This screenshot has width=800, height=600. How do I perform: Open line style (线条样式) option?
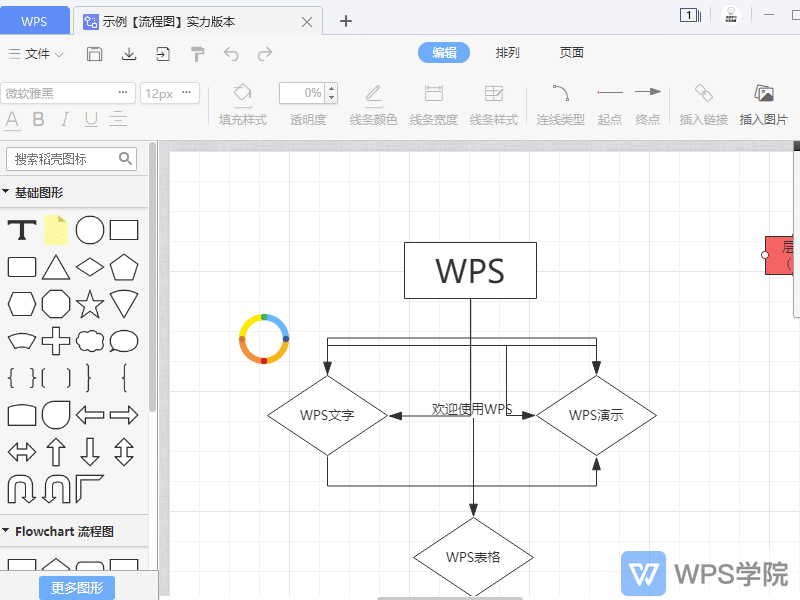click(494, 105)
